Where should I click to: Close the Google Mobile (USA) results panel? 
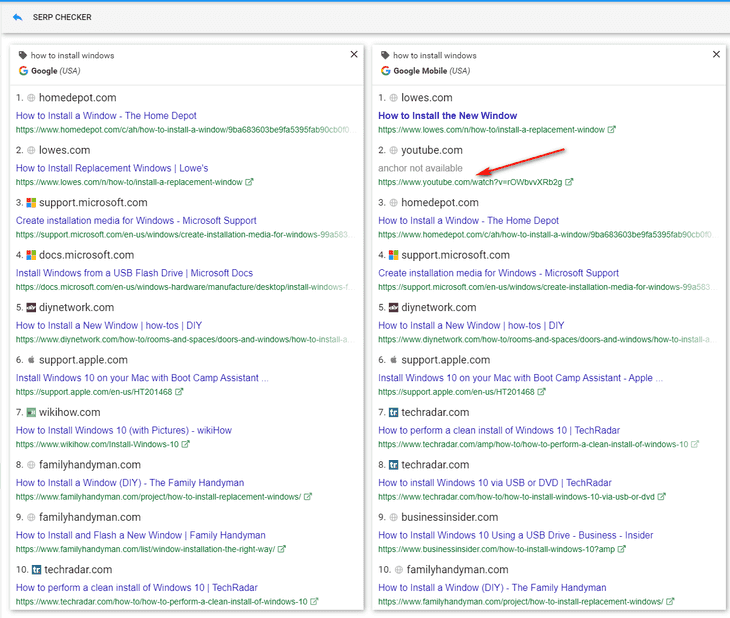click(x=716, y=54)
